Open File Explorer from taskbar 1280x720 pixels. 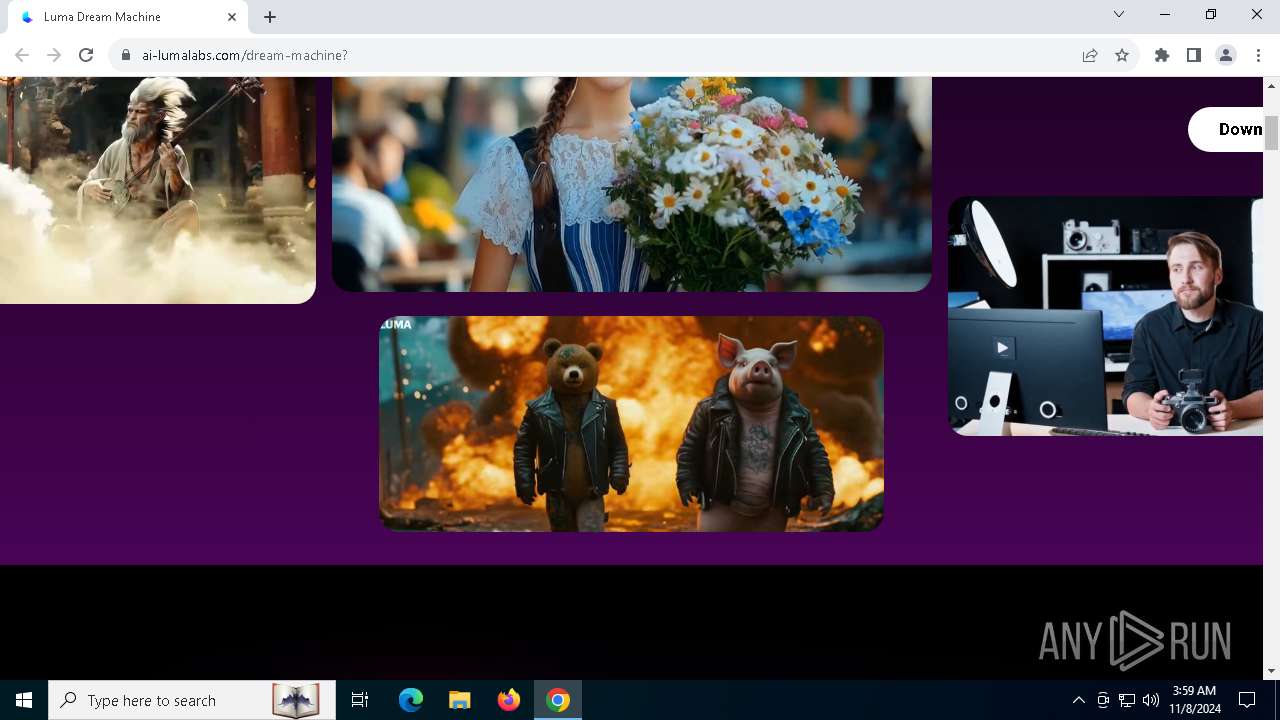460,700
